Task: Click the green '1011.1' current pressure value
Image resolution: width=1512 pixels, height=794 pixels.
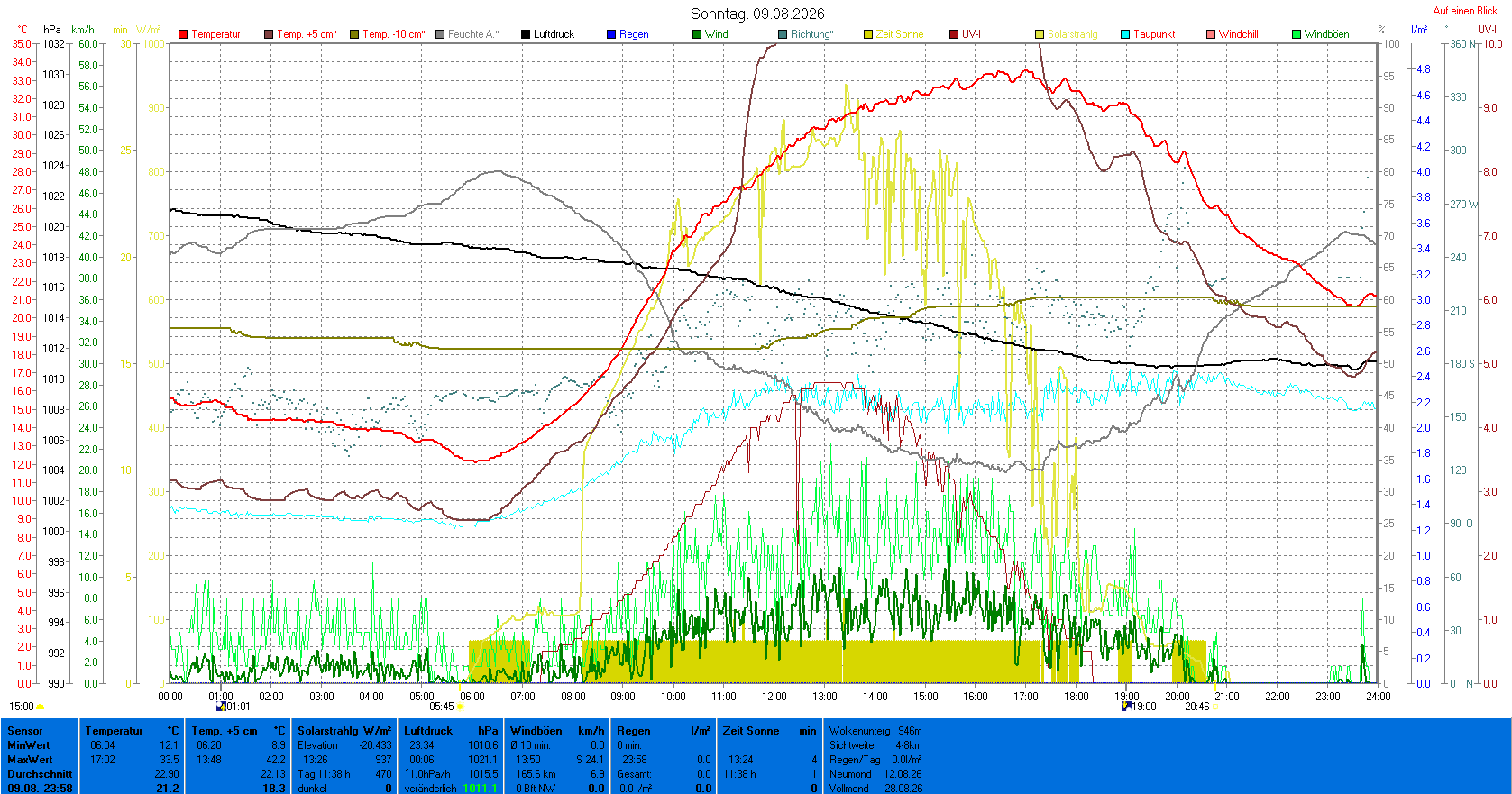Action: pyautogui.click(x=481, y=789)
